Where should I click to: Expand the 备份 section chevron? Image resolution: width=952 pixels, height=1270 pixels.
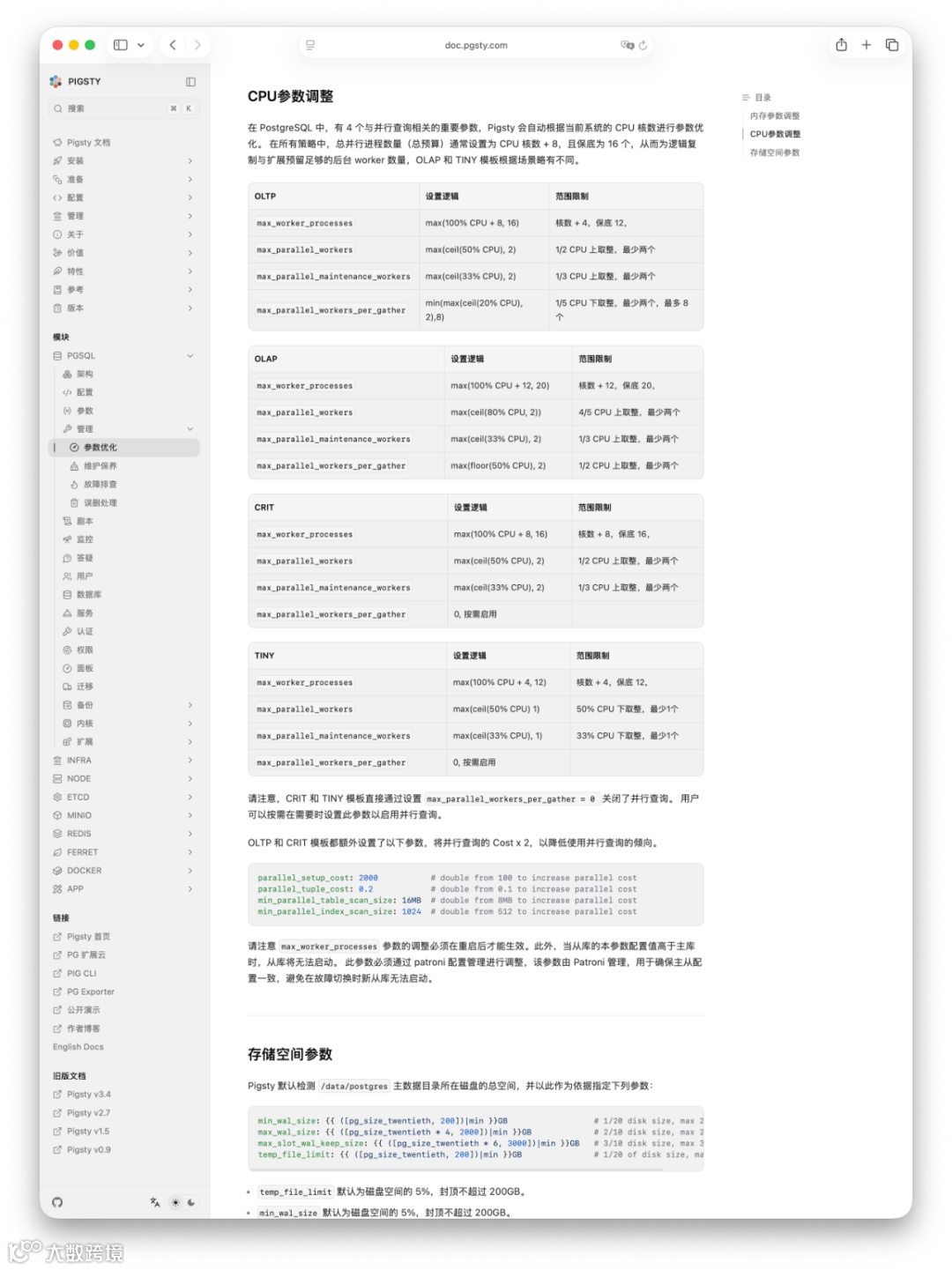click(x=190, y=705)
